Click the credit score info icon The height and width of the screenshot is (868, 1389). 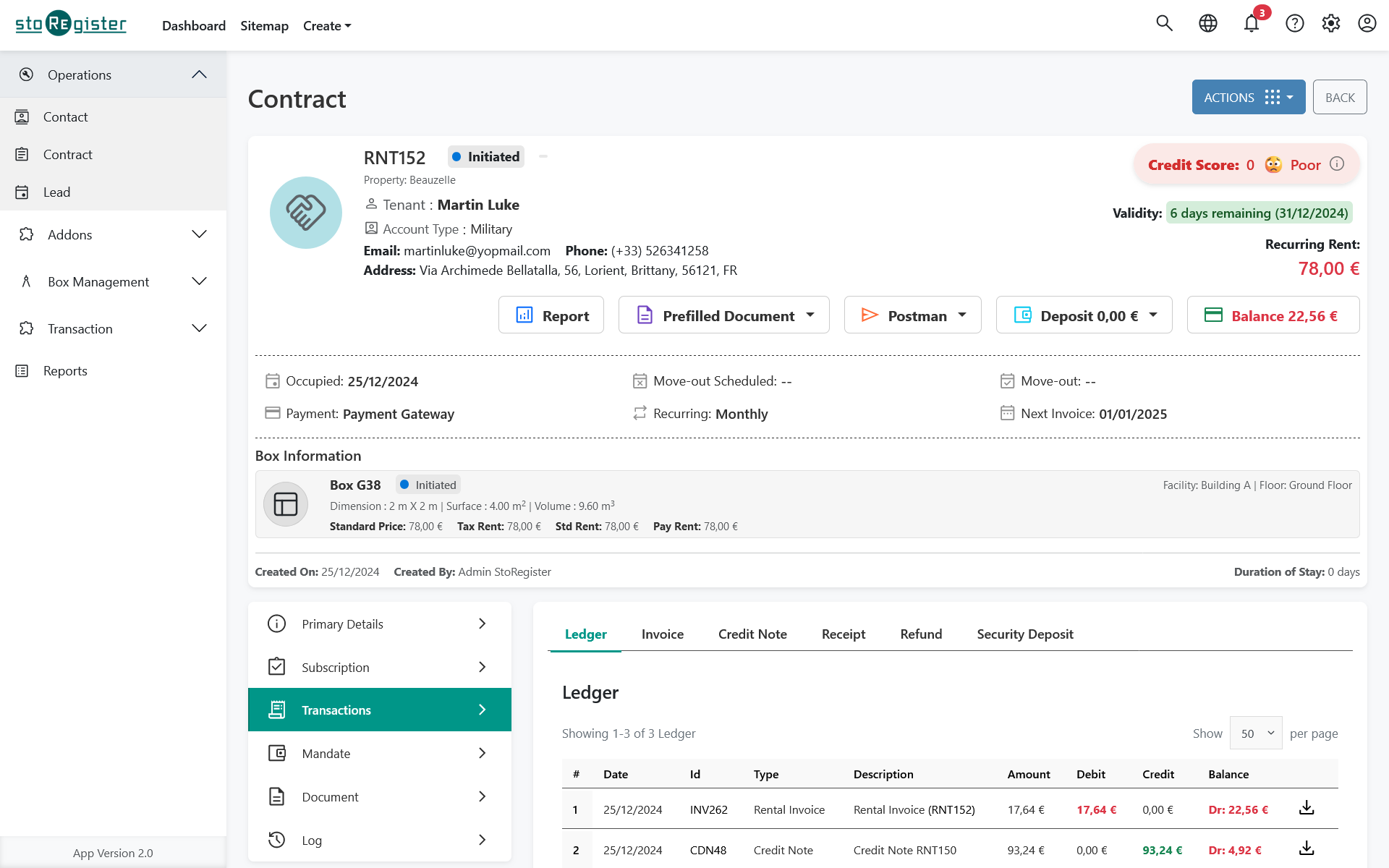(x=1337, y=164)
